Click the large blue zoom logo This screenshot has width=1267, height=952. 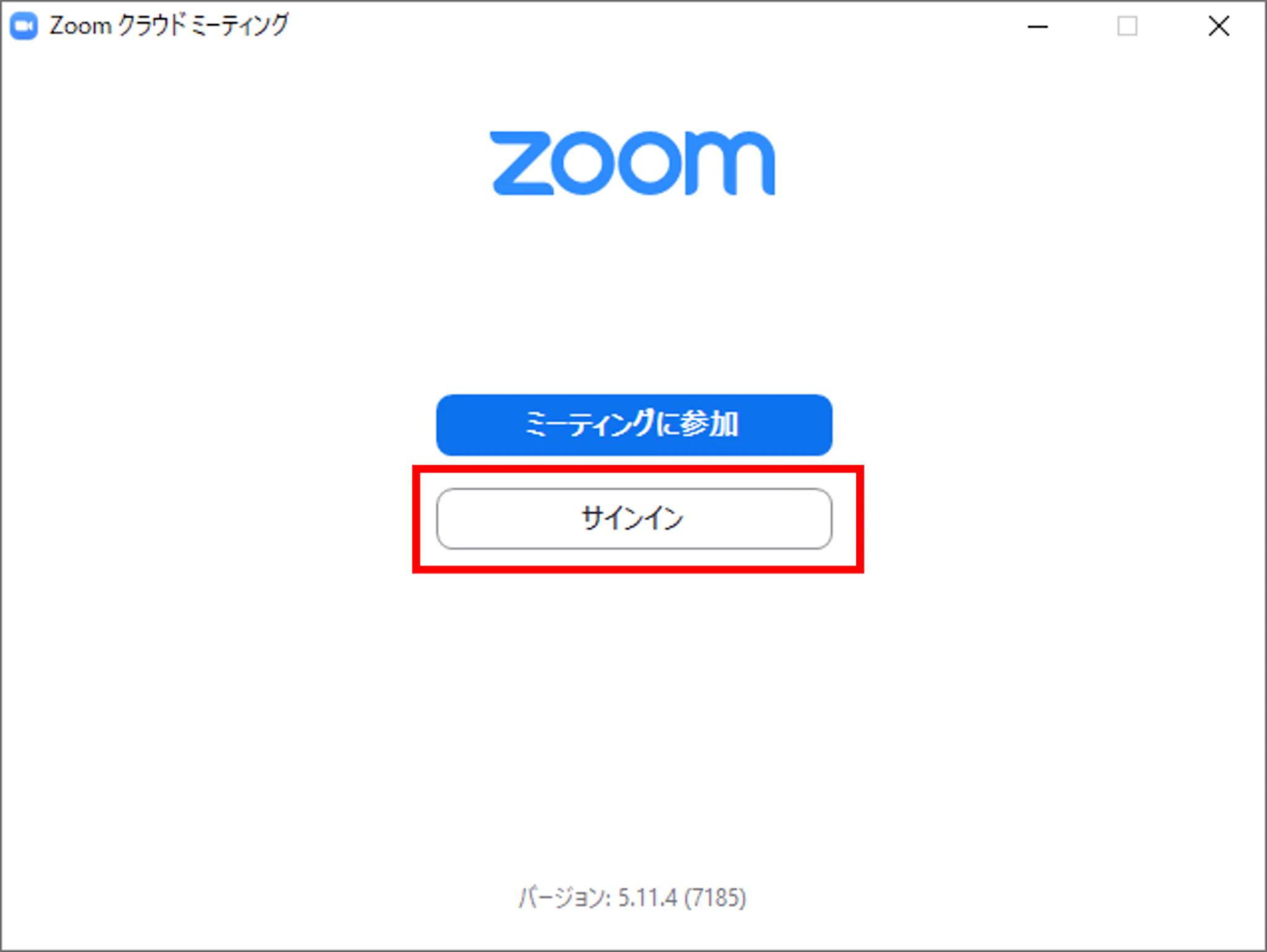pyautogui.click(x=632, y=163)
